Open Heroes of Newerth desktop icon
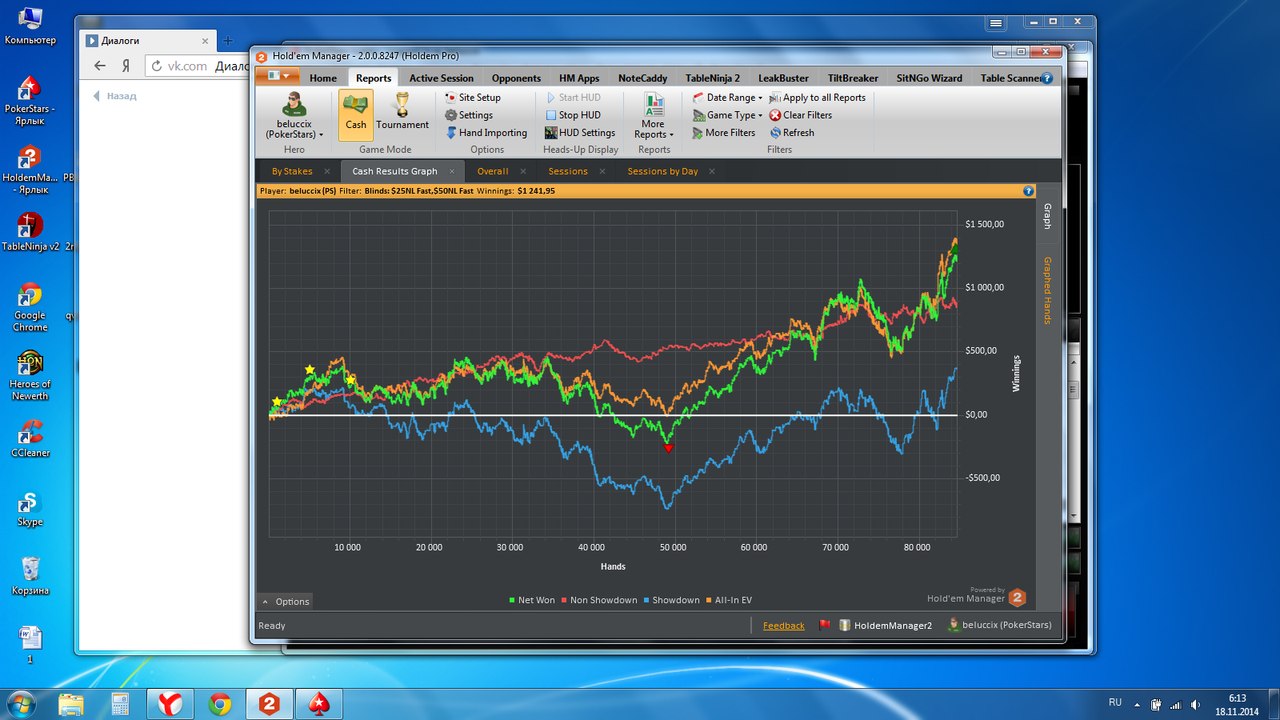Image resolution: width=1280 pixels, height=720 pixels. [30, 376]
